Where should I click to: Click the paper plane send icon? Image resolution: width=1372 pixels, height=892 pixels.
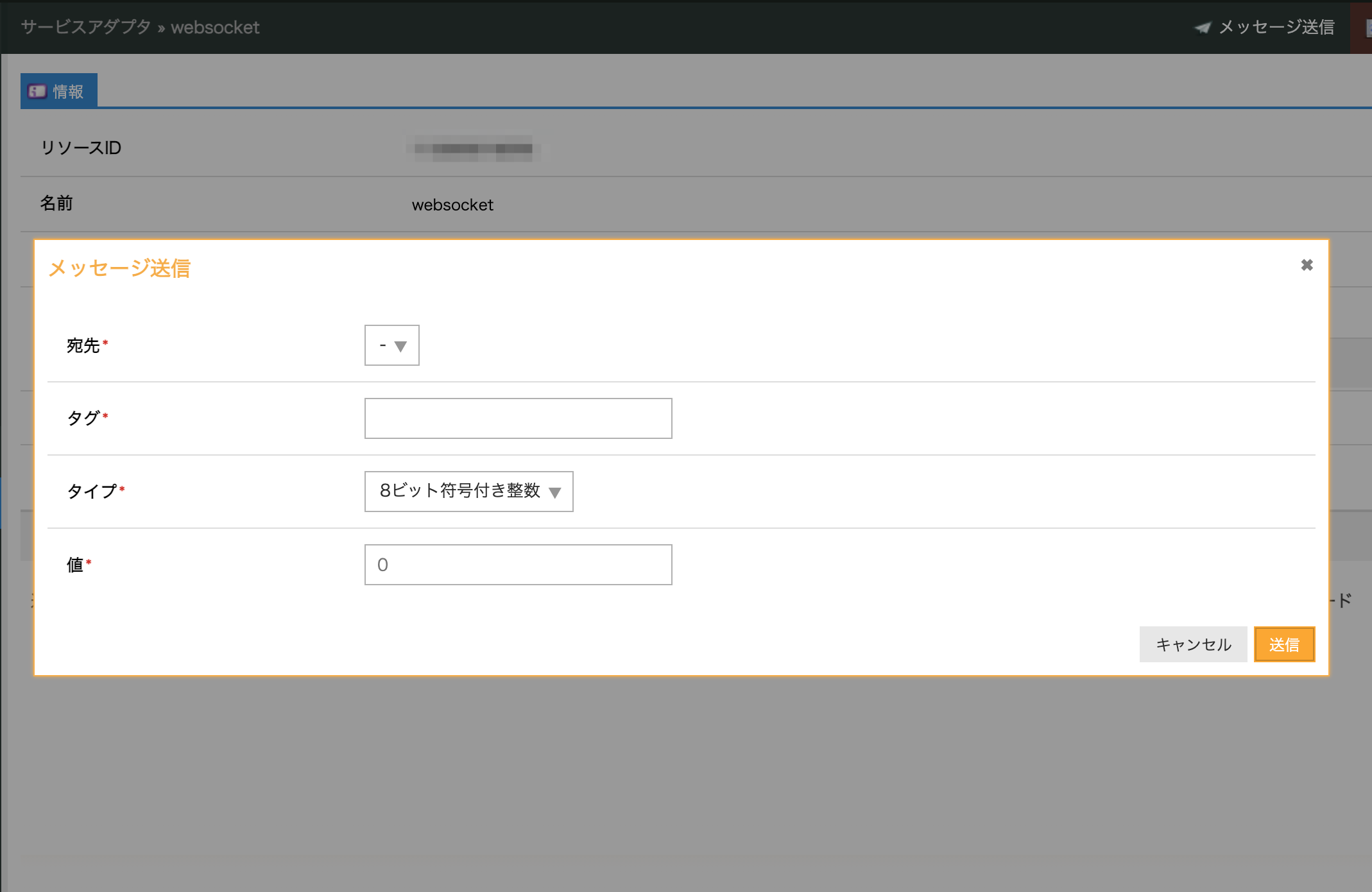pyautogui.click(x=1202, y=28)
